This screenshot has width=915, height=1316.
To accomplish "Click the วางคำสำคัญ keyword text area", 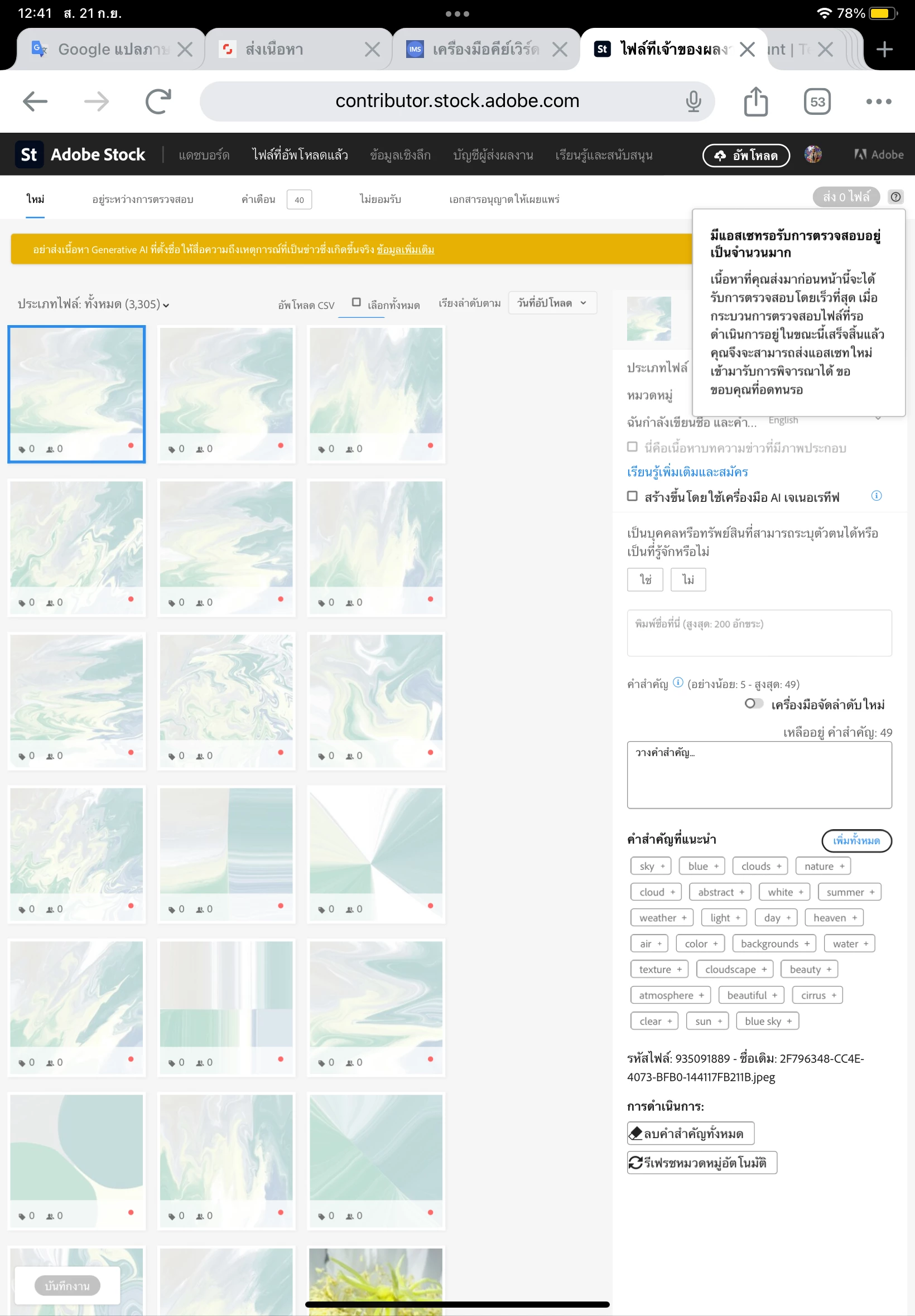I will [759, 774].
